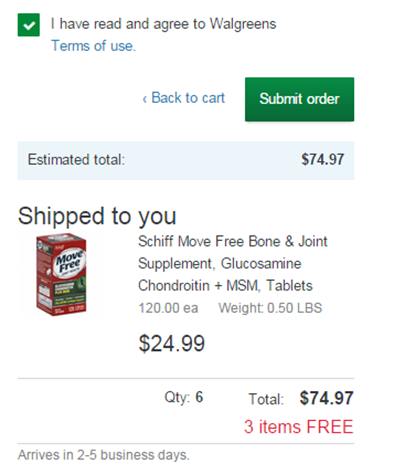This screenshot has width=394, height=474.
Task: Click the $74.97 estimated total amount in blue bar
Action: (x=323, y=159)
